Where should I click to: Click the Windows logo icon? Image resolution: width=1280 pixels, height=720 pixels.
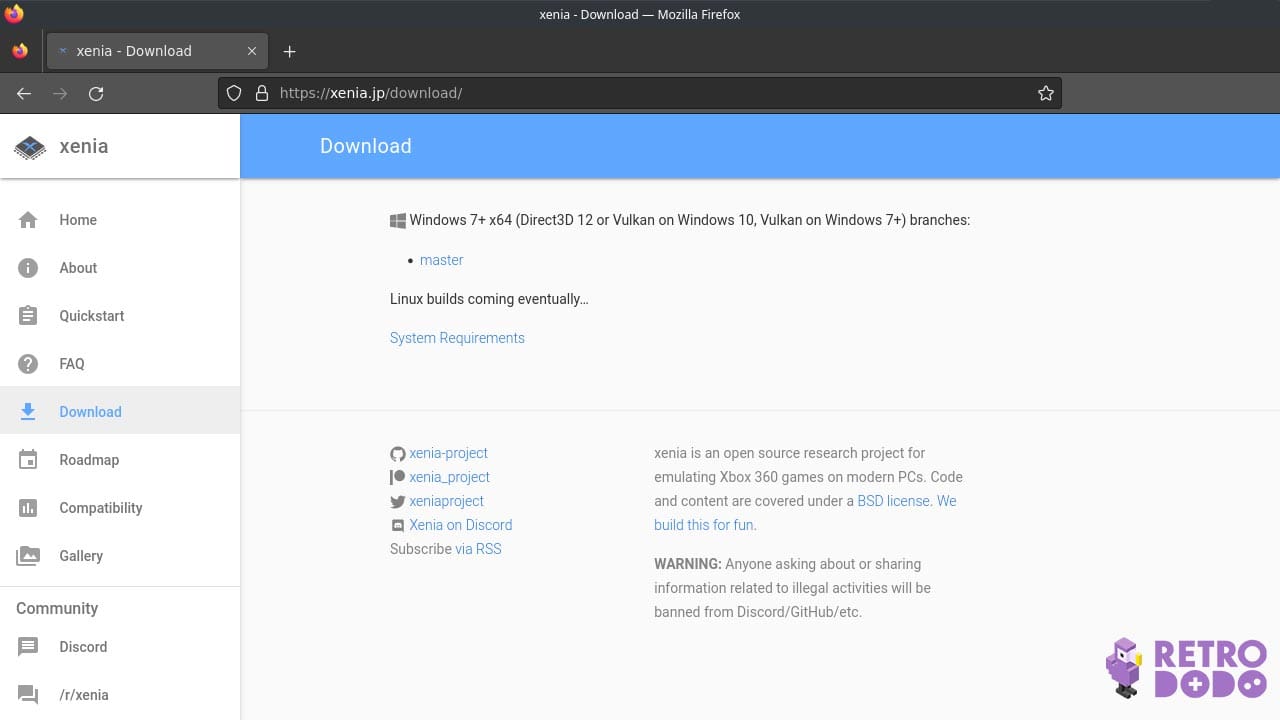tap(398, 221)
